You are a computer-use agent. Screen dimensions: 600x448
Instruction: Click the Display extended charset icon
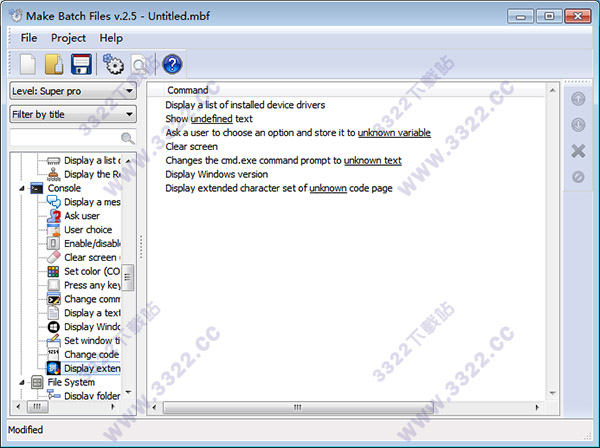(53, 368)
